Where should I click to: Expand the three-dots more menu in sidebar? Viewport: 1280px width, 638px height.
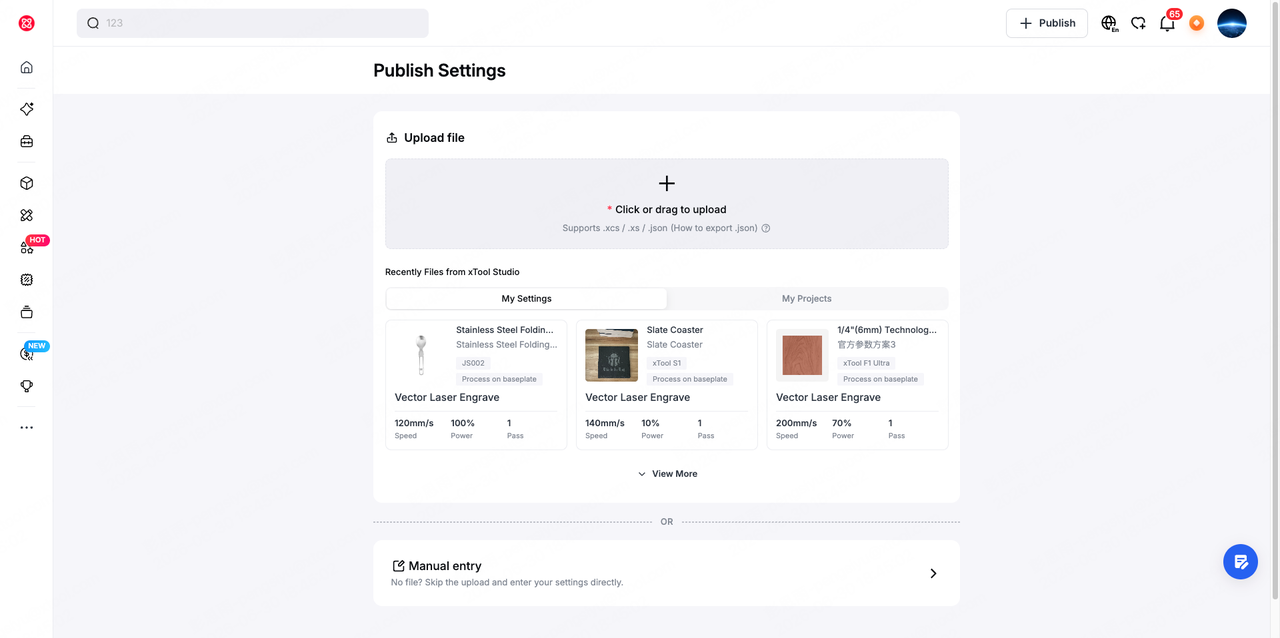tap(27, 427)
